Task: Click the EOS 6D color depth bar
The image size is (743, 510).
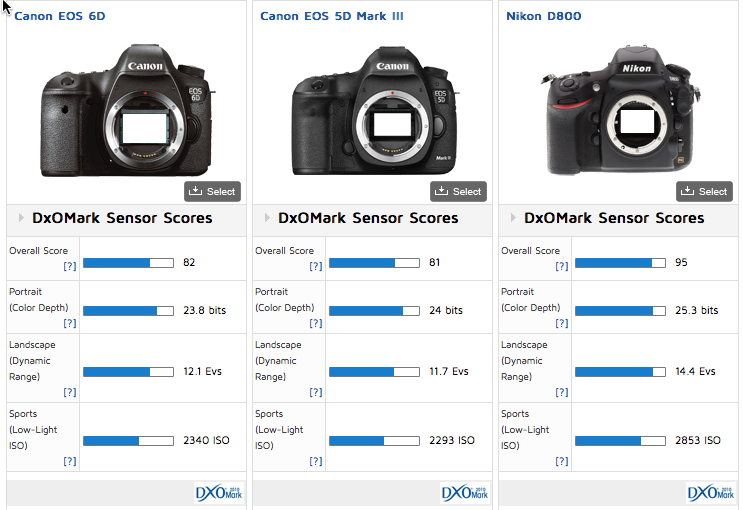Action: (x=128, y=311)
